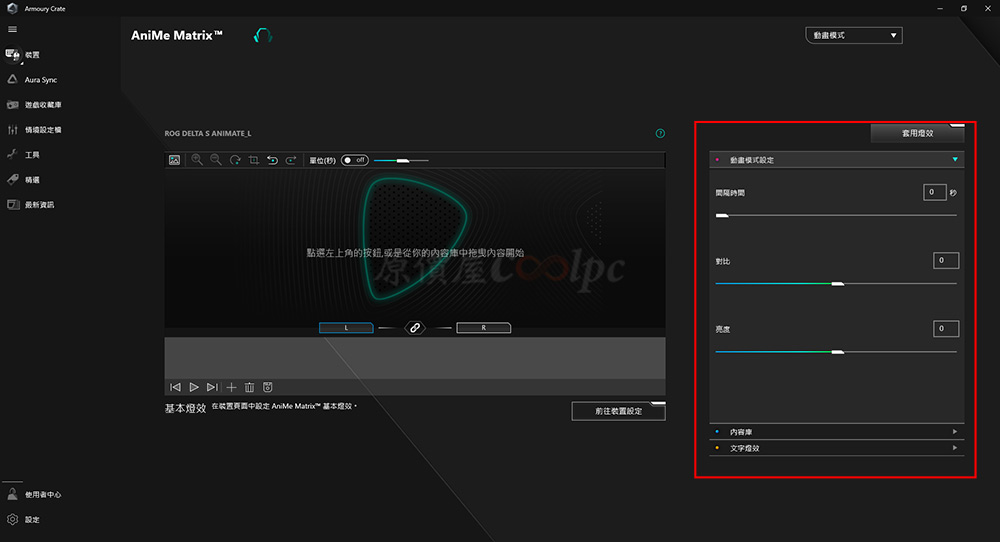This screenshot has width=1000, height=542.
Task: Click the undo arrow icon
Action: [272, 160]
